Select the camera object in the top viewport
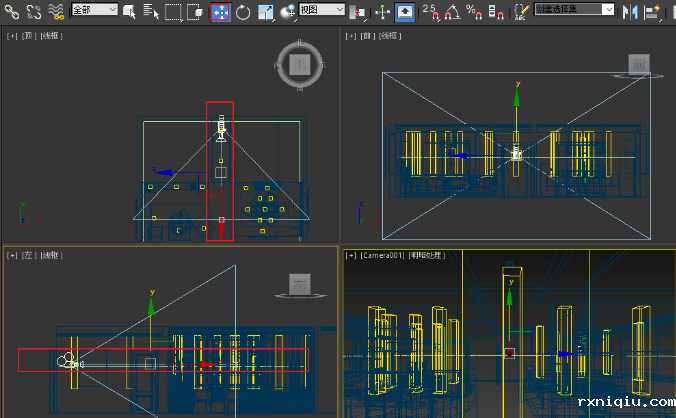The width and height of the screenshot is (676, 418). (221, 128)
